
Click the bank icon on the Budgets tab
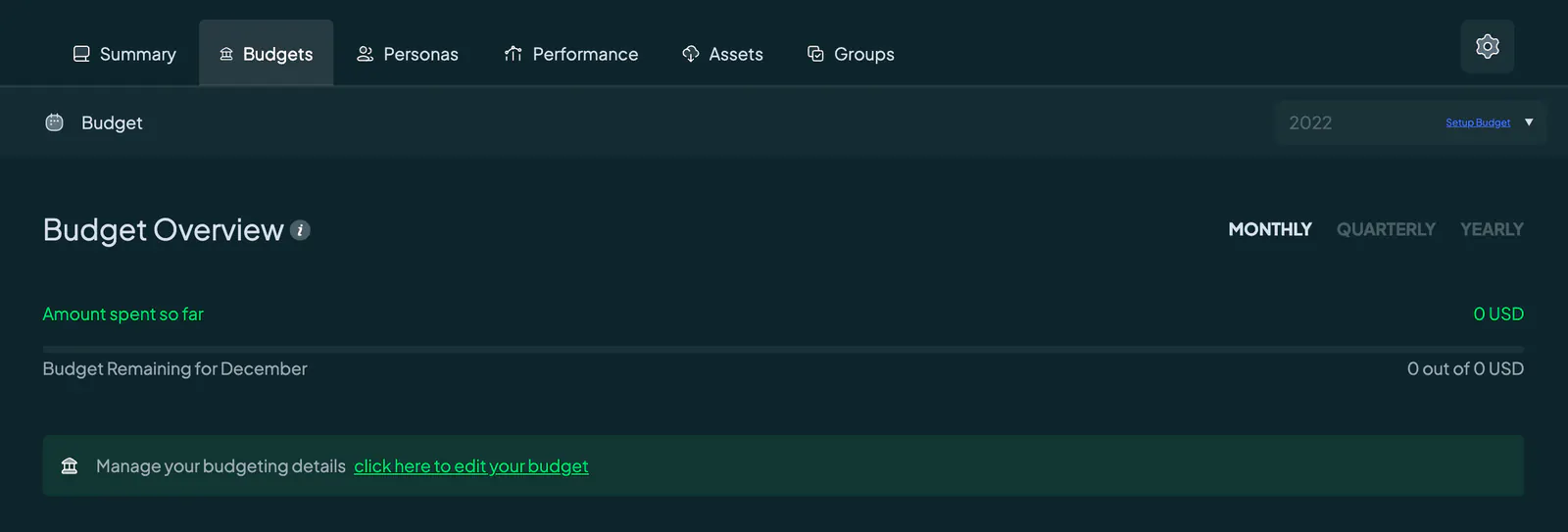(x=226, y=54)
